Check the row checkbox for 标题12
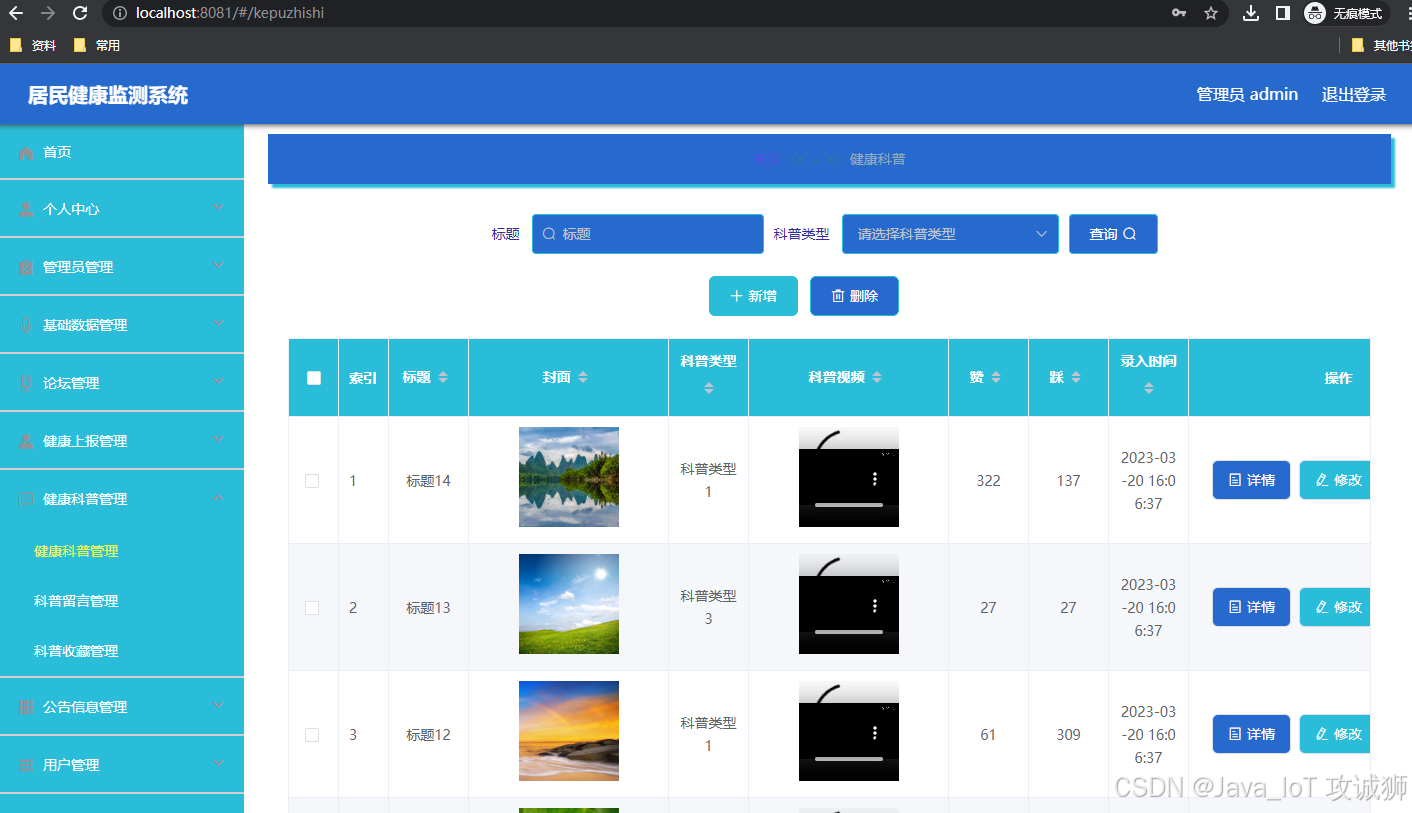The width and height of the screenshot is (1412, 813). (312, 735)
